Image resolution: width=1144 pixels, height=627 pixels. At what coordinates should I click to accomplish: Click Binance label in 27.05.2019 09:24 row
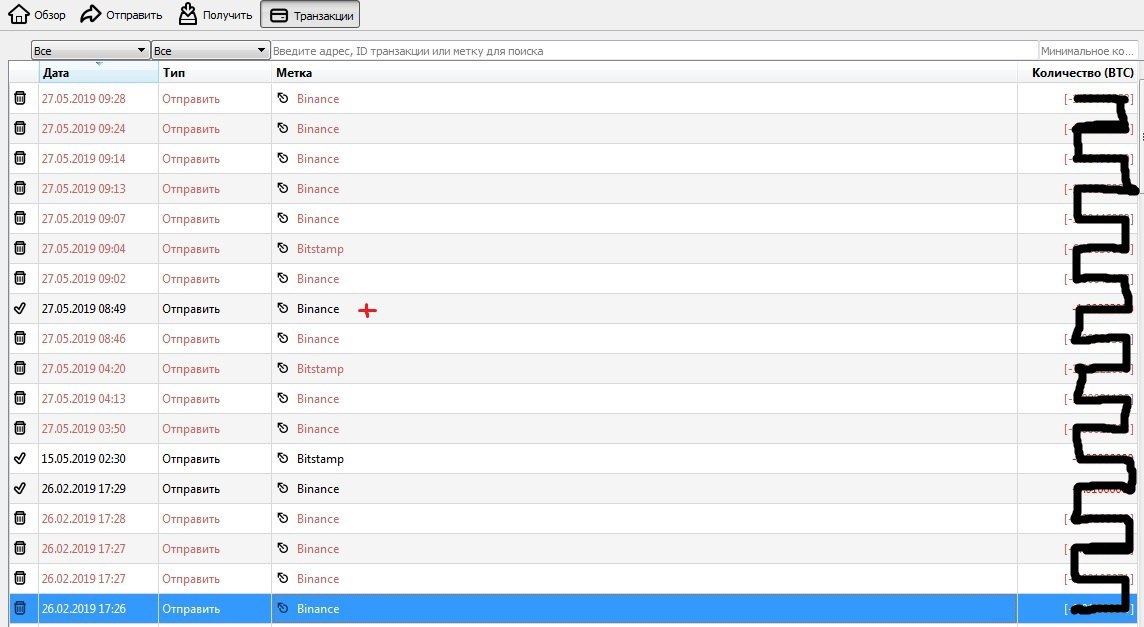tap(317, 128)
